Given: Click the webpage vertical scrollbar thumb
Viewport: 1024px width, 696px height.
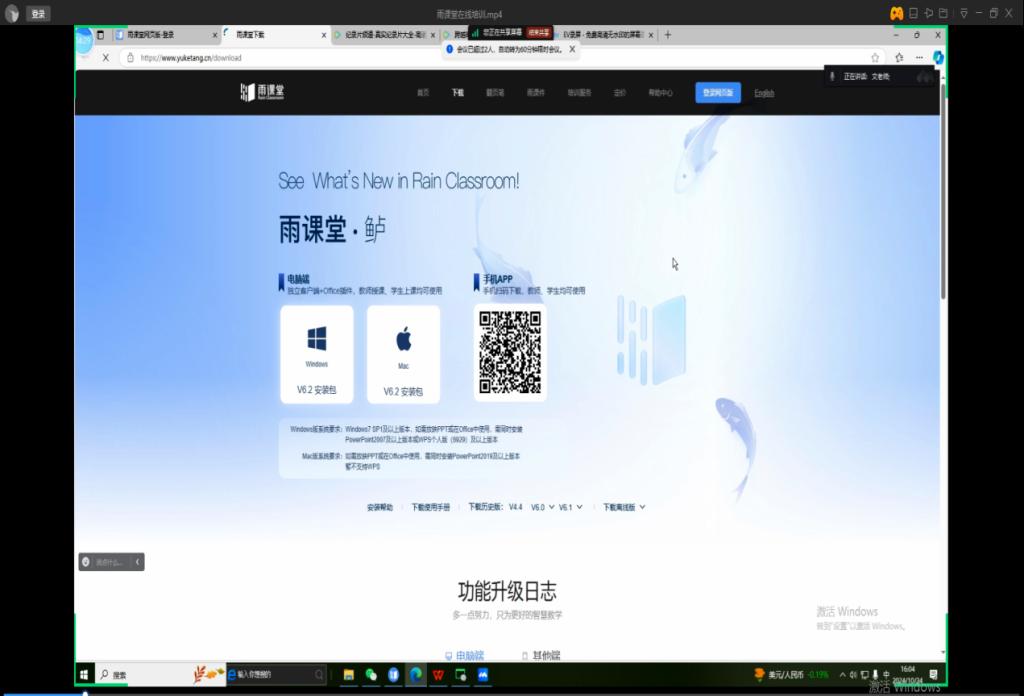Looking at the screenshot, I should coord(943,191).
